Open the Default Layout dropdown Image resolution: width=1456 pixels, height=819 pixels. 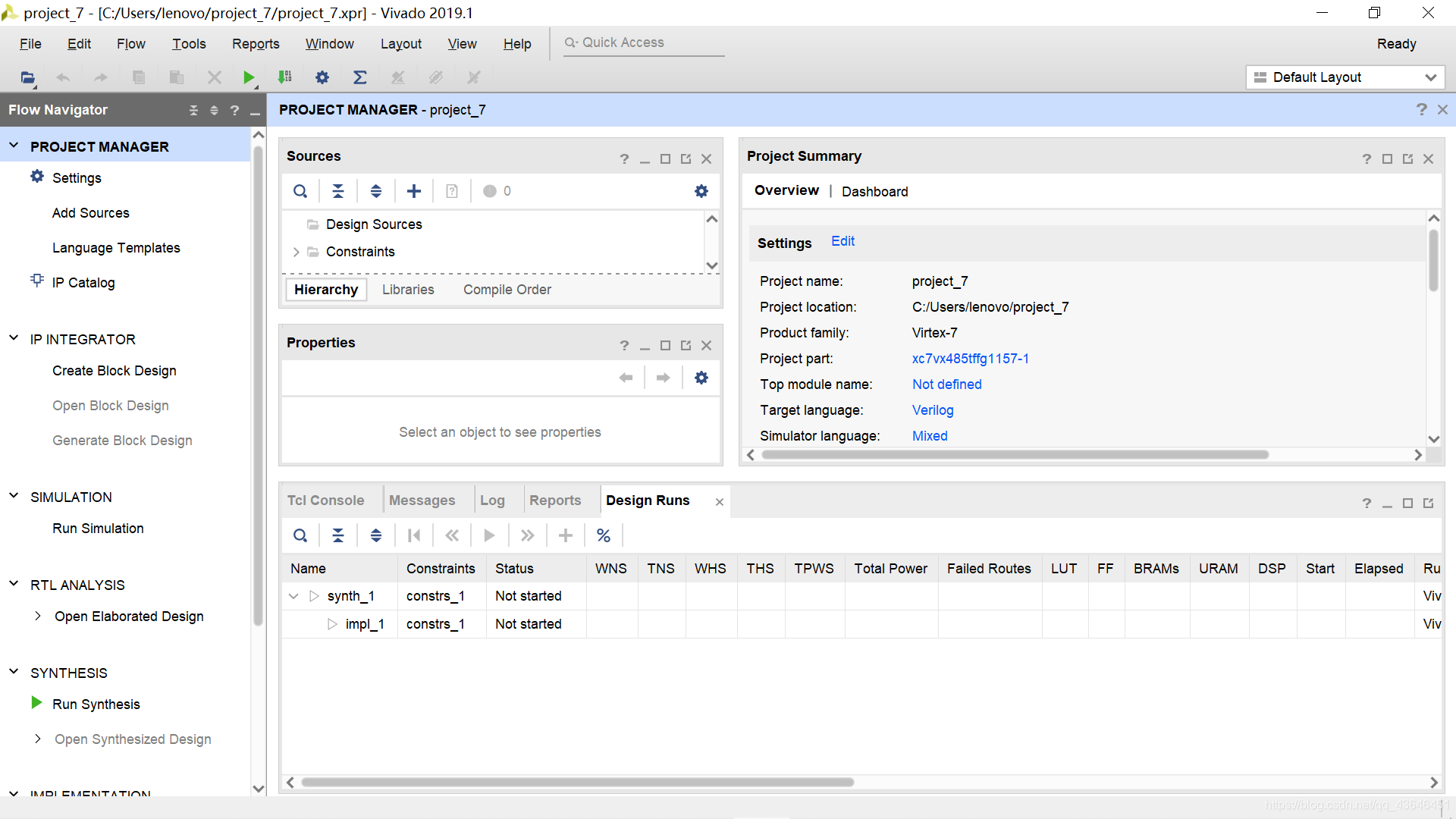click(1345, 77)
